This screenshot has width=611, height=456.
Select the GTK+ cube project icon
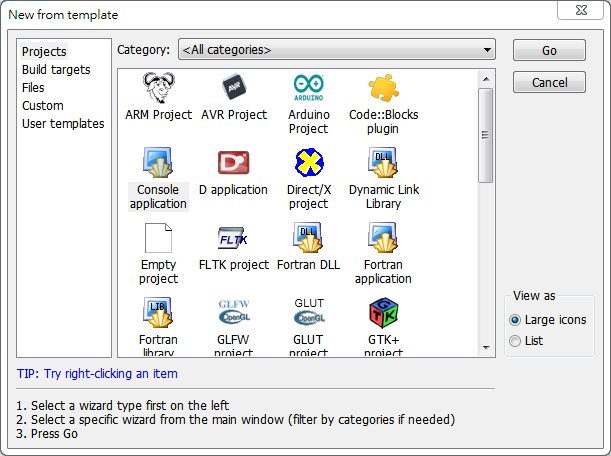(x=384, y=313)
